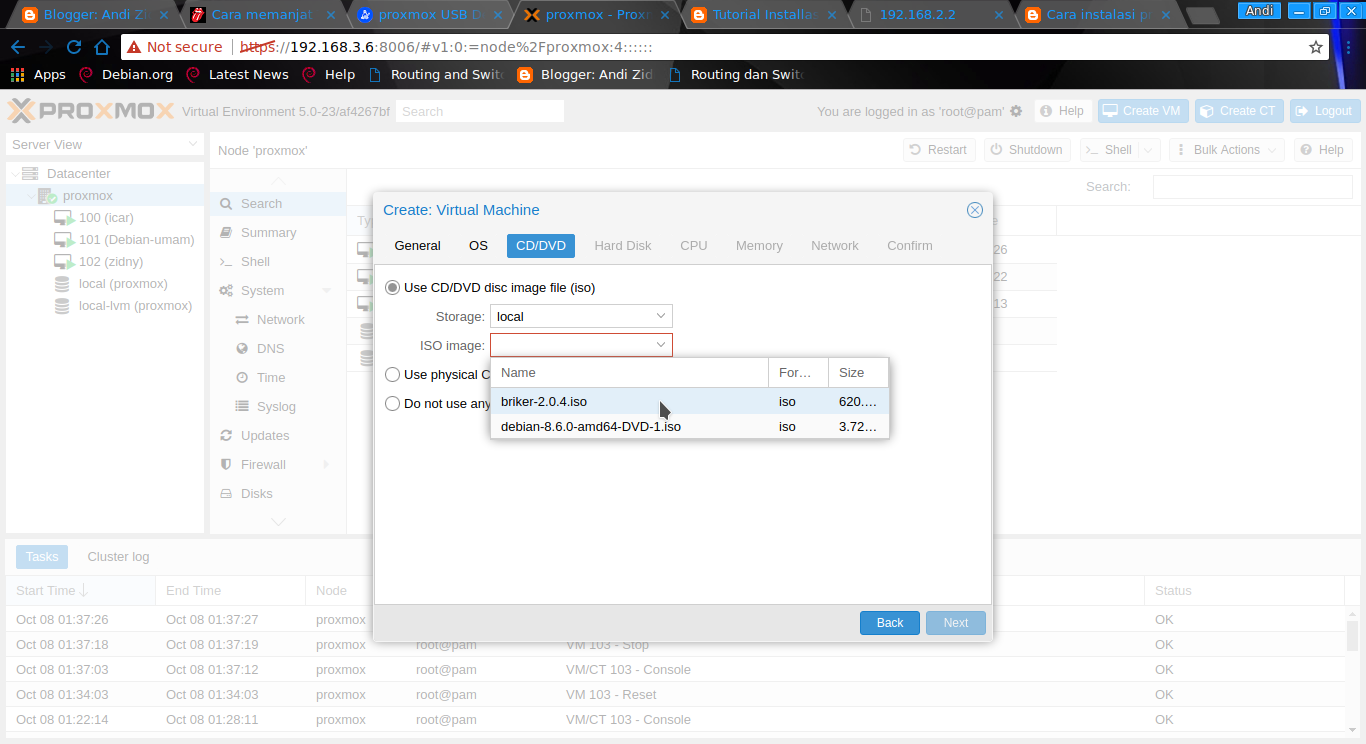Viewport: 1366px width, 744px height.
Task: Switch to the Hard Disk tab
Action: point(622,245)
